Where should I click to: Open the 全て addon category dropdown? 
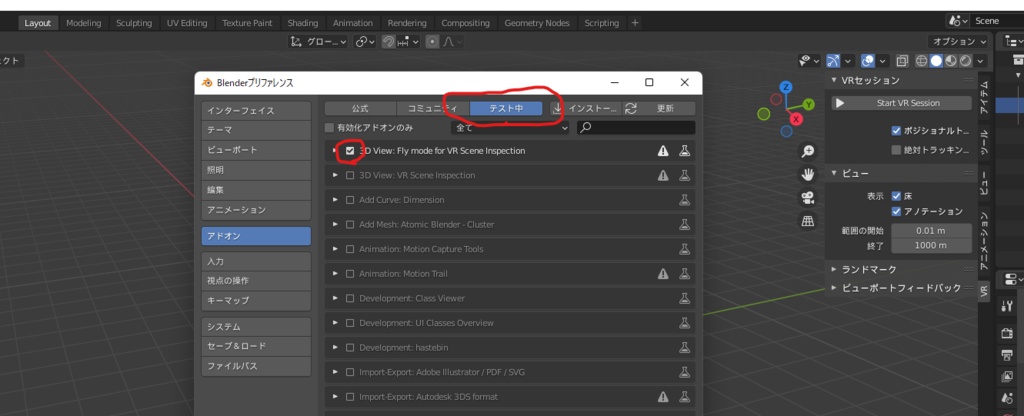[510, 128]
